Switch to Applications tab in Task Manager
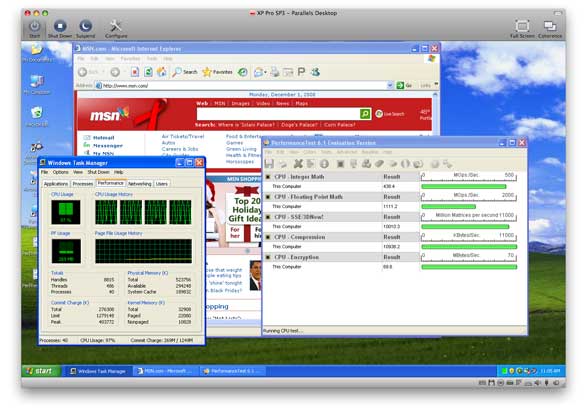Screen dimensions: 584x409 click(x=56, y=184)
